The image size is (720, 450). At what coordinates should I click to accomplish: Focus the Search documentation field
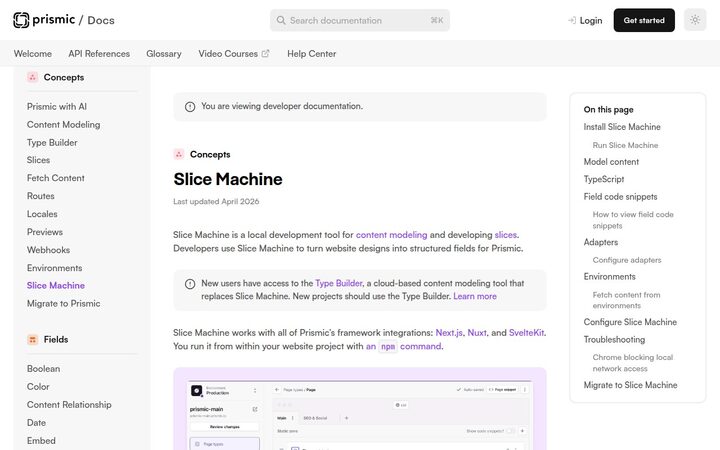(x=360, y=20)
